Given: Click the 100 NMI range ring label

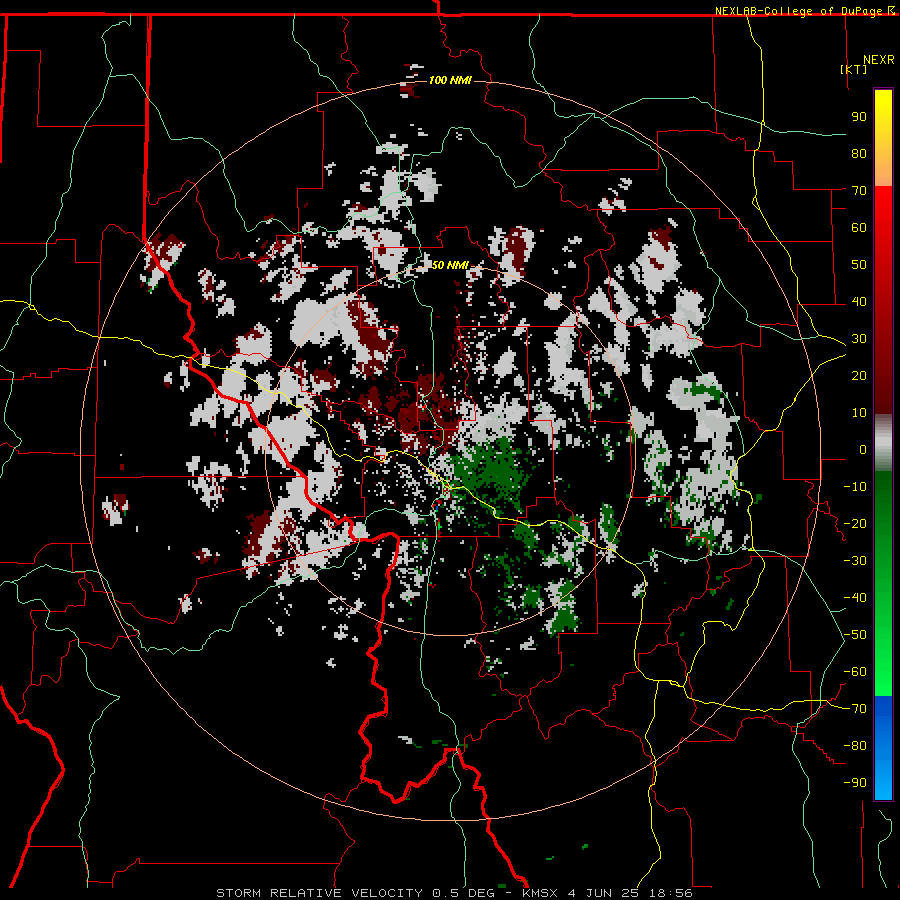Looking at the screenshot, I should click(450, 80).
